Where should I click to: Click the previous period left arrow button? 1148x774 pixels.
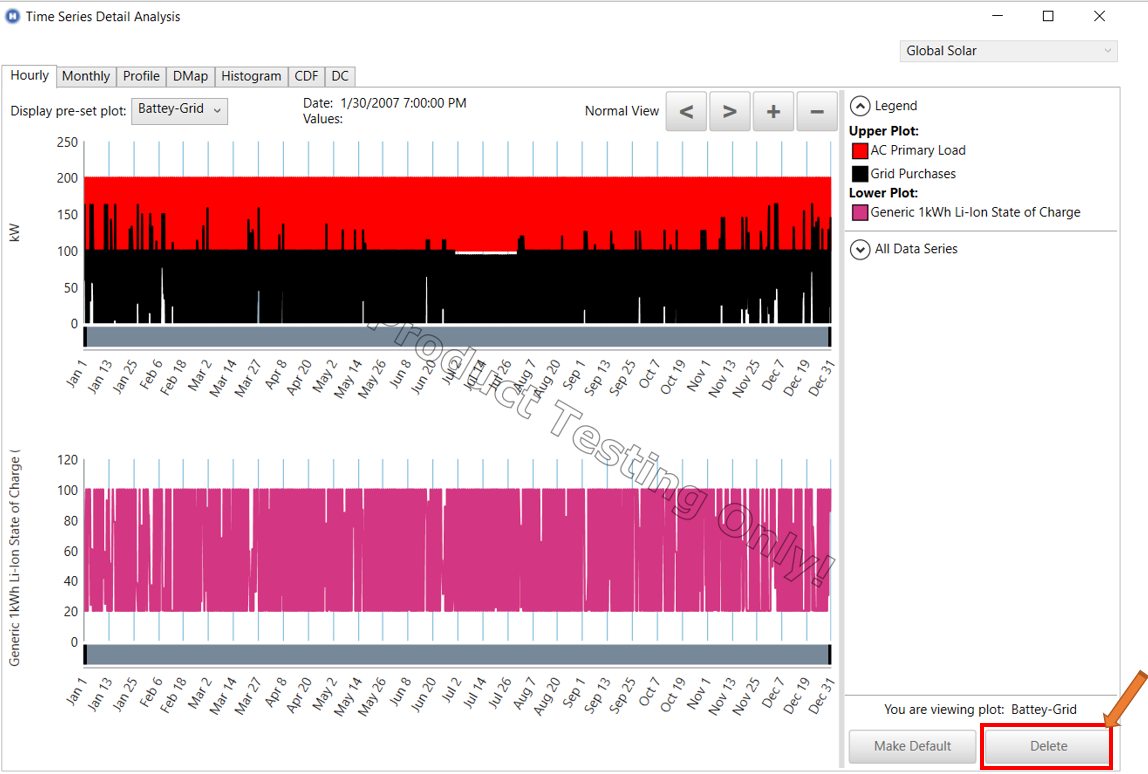tap(686, 111)
